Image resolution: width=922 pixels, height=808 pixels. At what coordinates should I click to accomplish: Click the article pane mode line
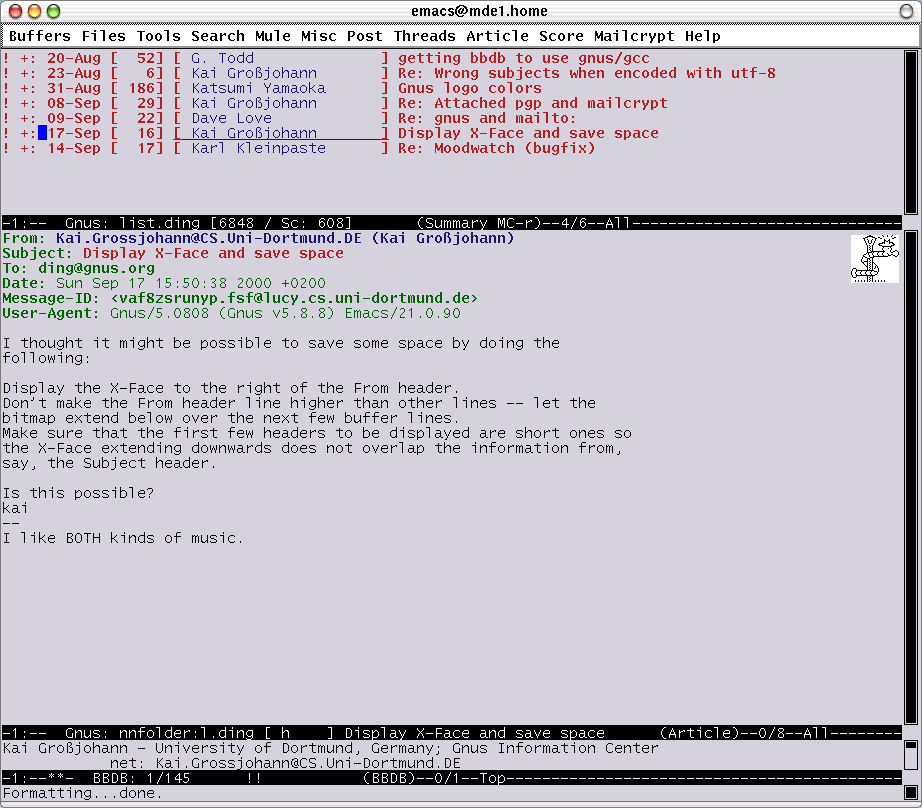click(x=451, y=733)
